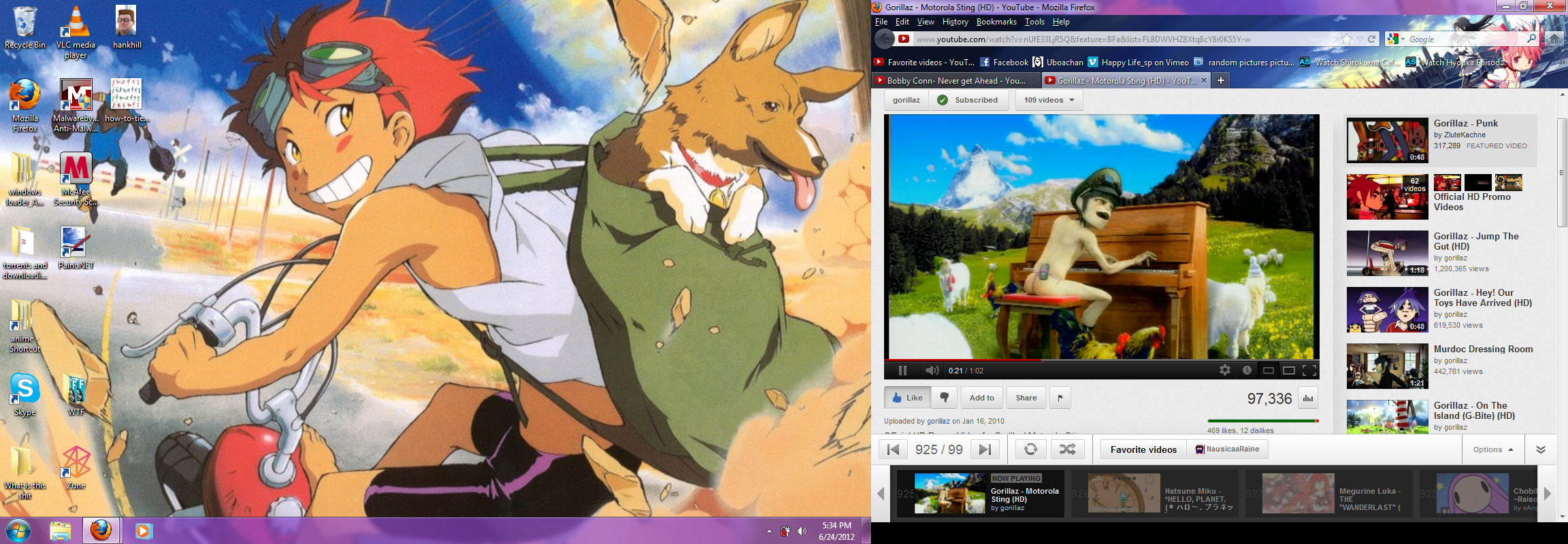
Task: Open Favorite videos playlist
Action: pyautogui.click(x=1143, y=449)
